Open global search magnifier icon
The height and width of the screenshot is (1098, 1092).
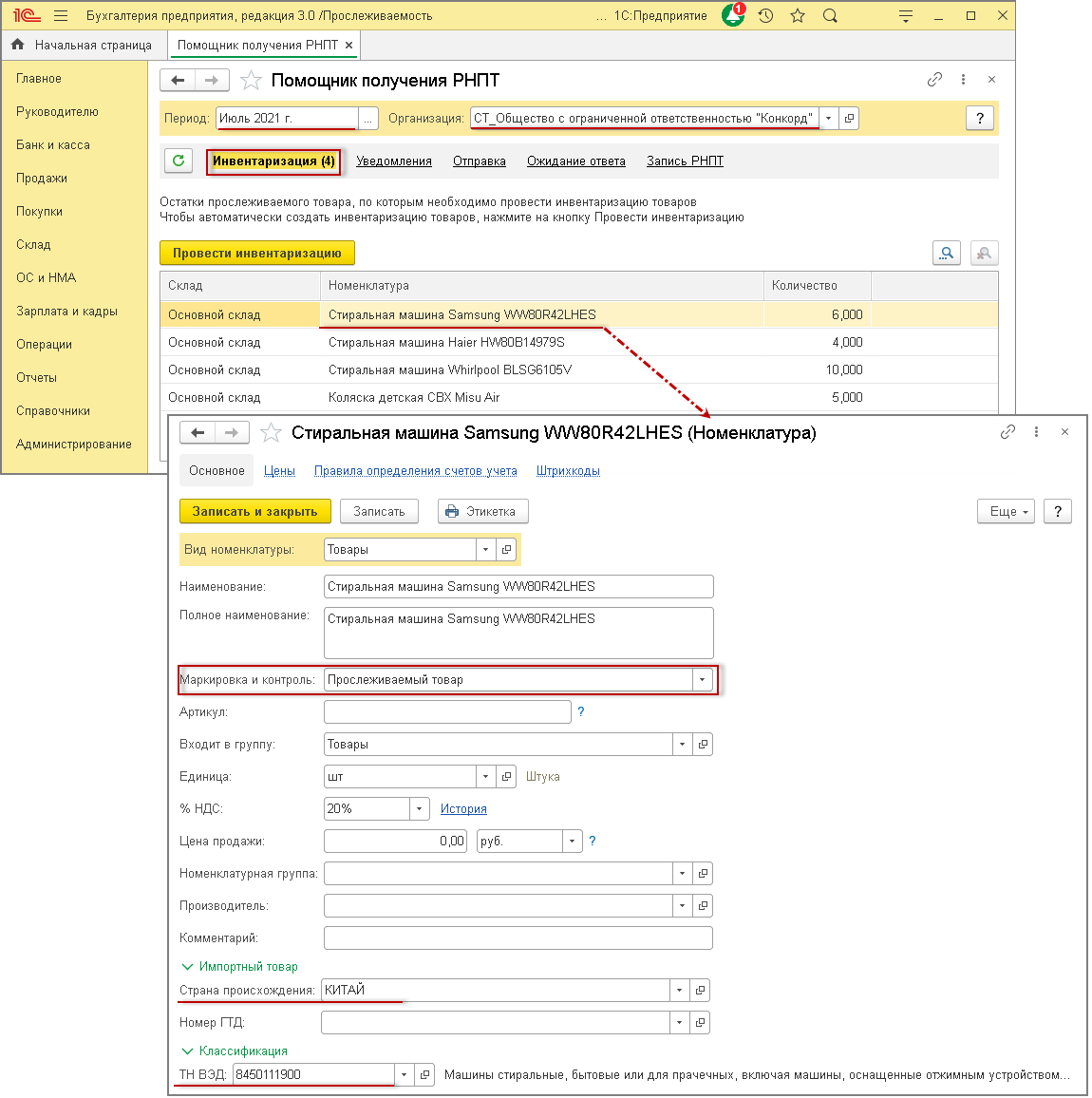pos(830,15)
